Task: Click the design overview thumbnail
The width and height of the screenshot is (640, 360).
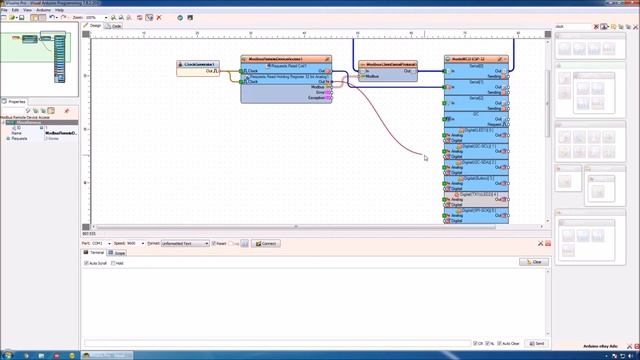Action: (x=39, y=59)
